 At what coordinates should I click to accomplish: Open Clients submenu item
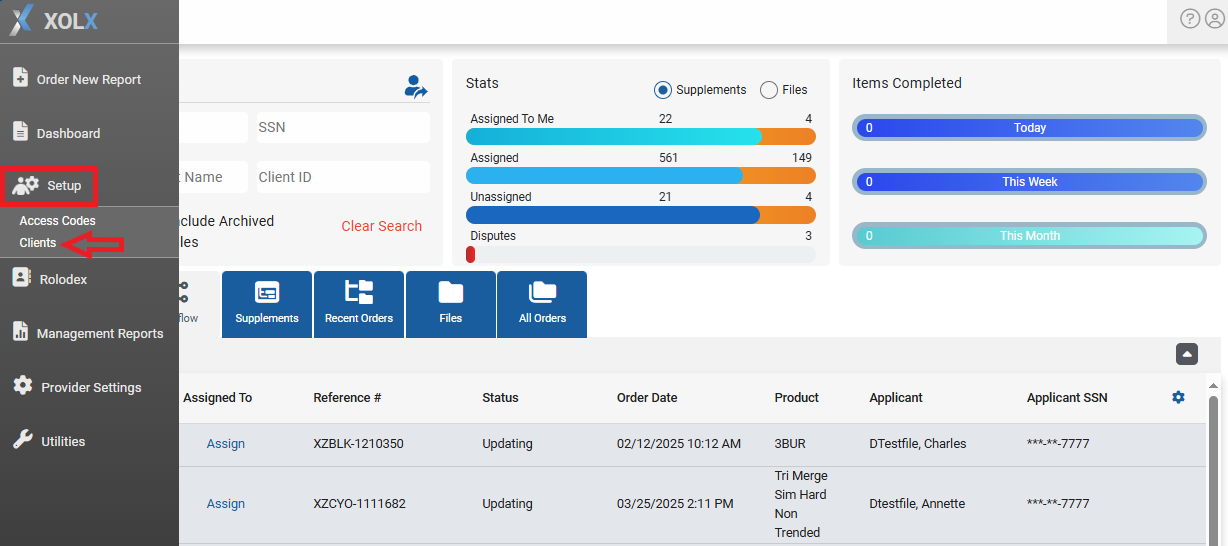38,243
